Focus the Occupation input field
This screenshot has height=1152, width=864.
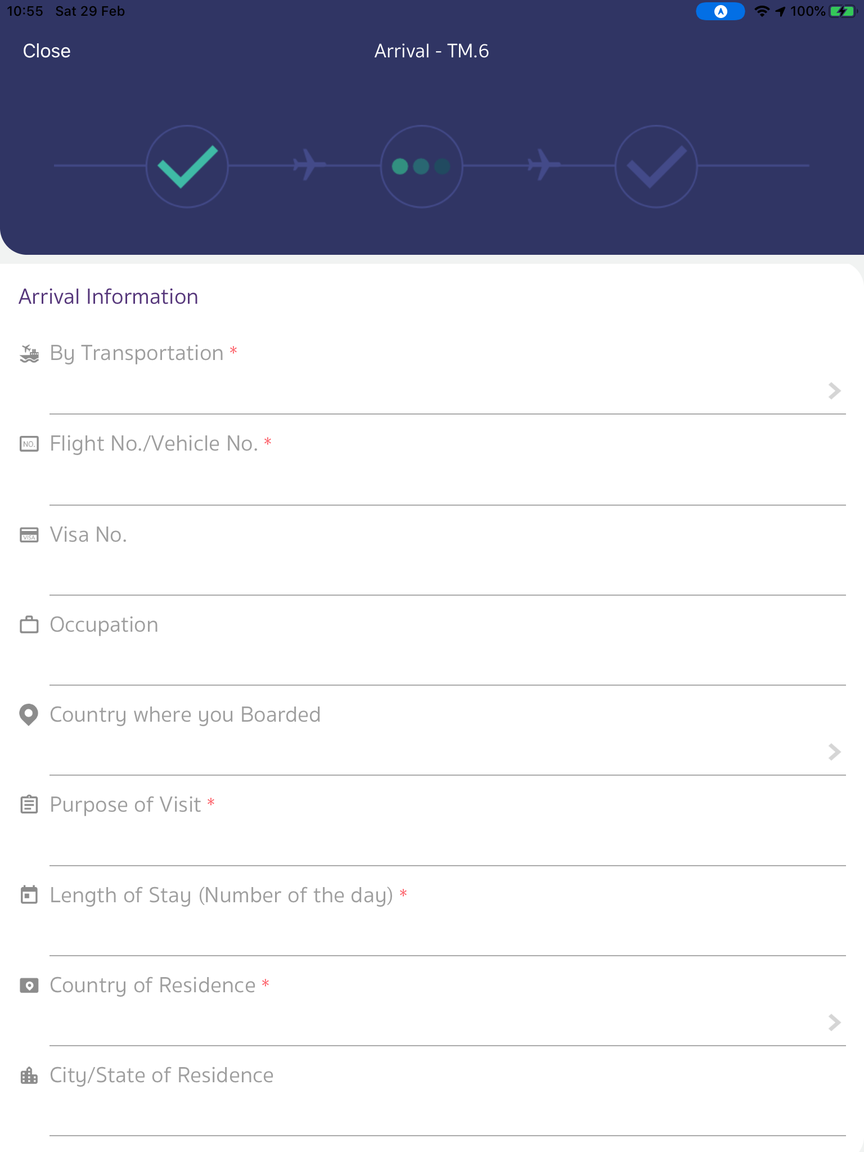coord(447,663)
